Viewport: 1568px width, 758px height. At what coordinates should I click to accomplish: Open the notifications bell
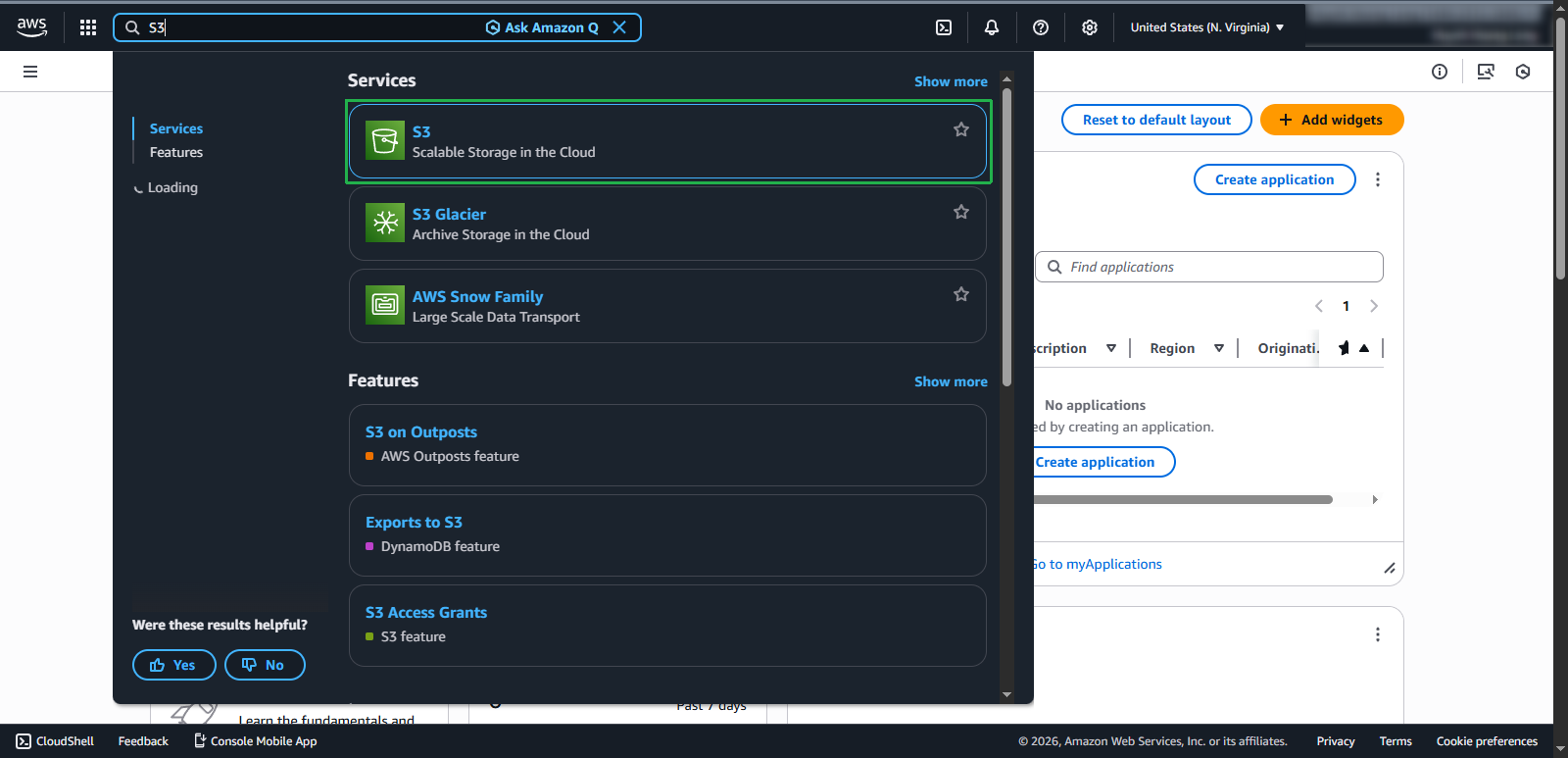coord(992,27)
